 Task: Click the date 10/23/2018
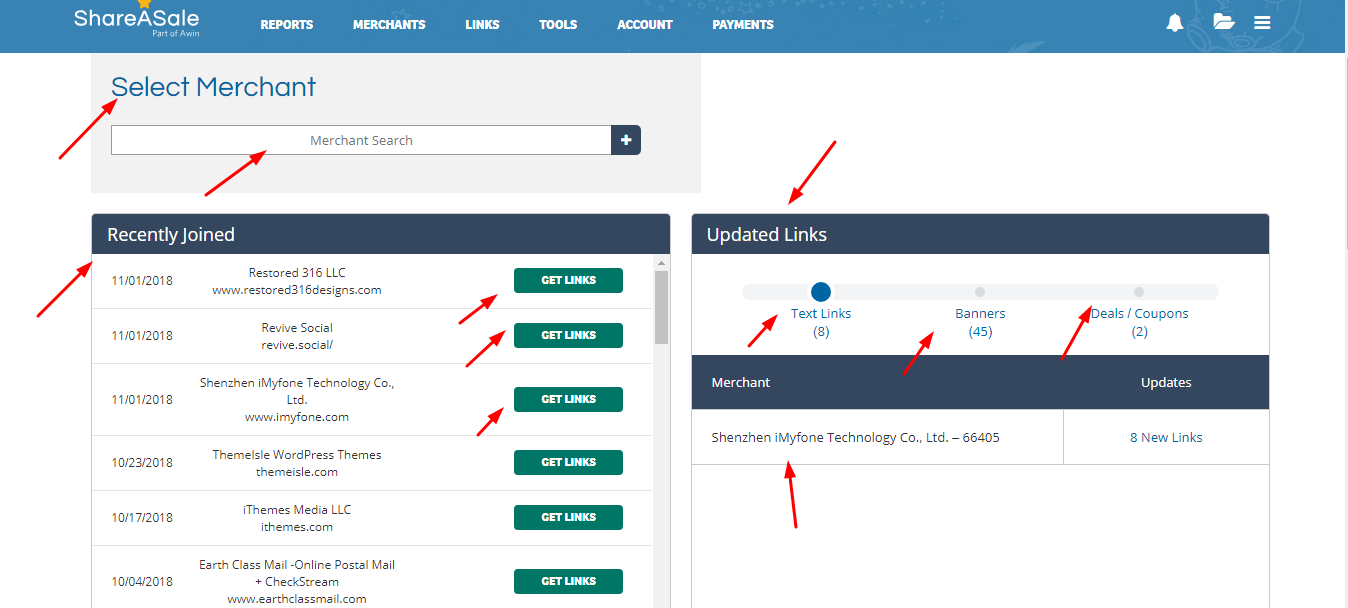(142, 462)
